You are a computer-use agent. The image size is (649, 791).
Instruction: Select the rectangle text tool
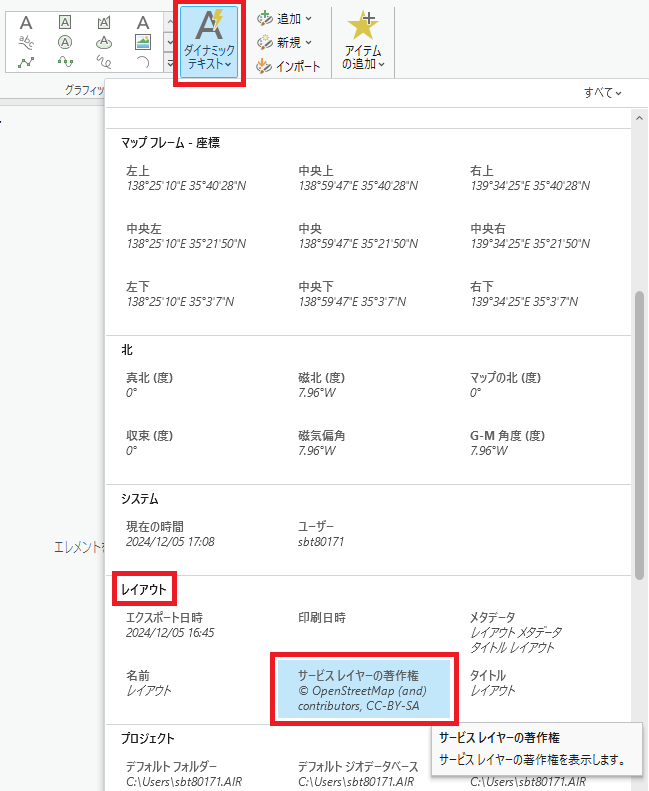(65, 22)
